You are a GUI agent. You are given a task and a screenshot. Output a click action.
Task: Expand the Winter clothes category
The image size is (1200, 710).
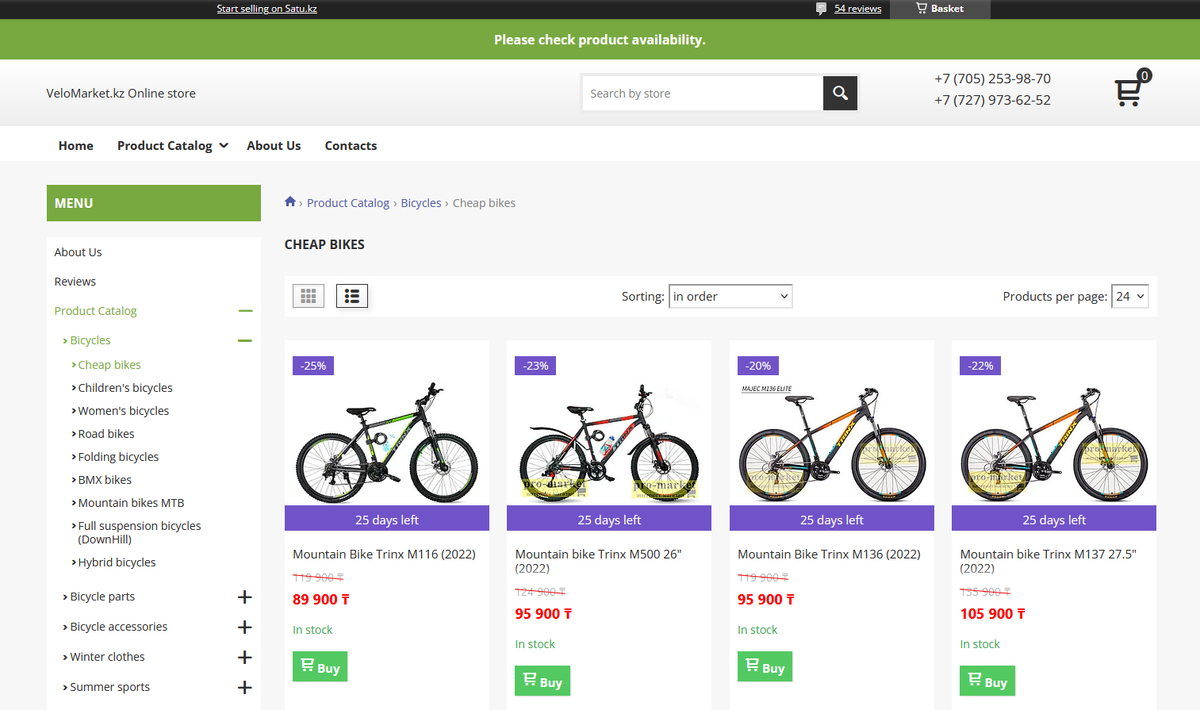(x=245, y=657)
